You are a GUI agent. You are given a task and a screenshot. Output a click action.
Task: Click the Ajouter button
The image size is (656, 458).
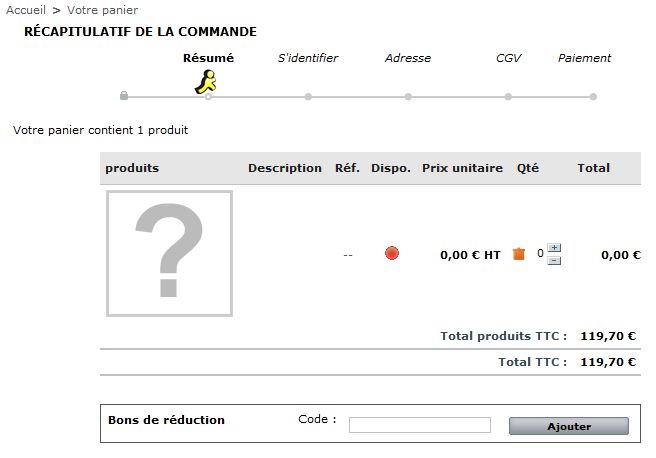pyautogui.click(x=569, y=426)
